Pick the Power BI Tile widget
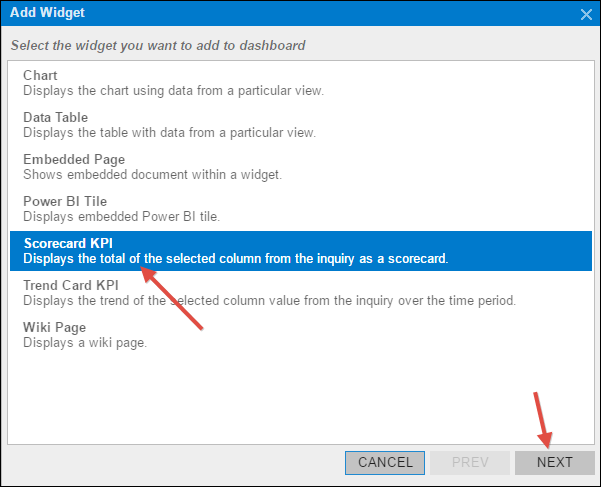 (x=67, y=201)
